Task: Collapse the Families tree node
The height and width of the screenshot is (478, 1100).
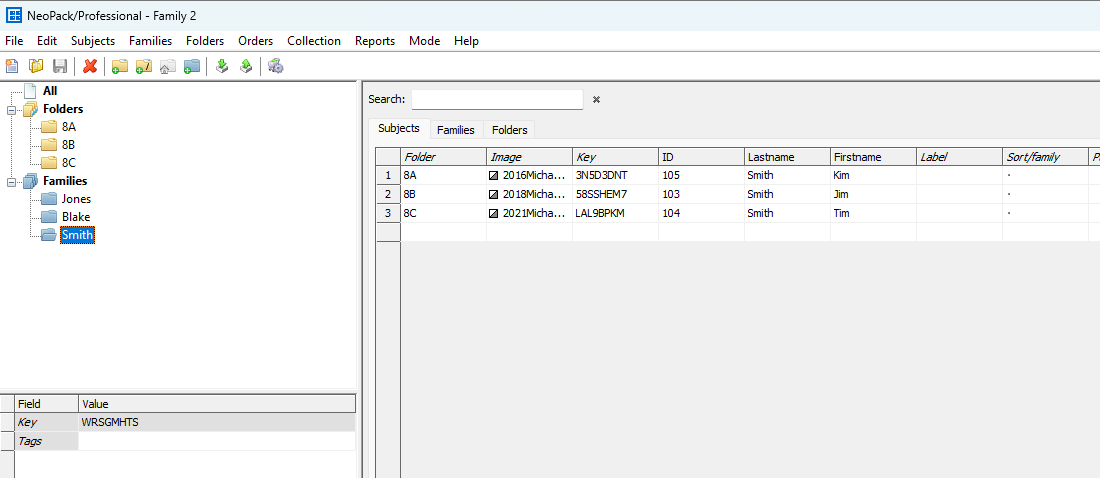Action: [11, 181]
